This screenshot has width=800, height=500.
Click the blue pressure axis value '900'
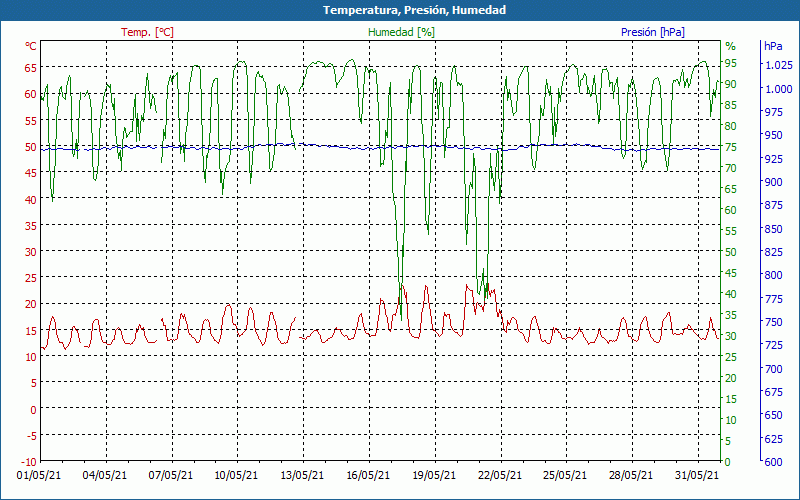pos(772,182)
